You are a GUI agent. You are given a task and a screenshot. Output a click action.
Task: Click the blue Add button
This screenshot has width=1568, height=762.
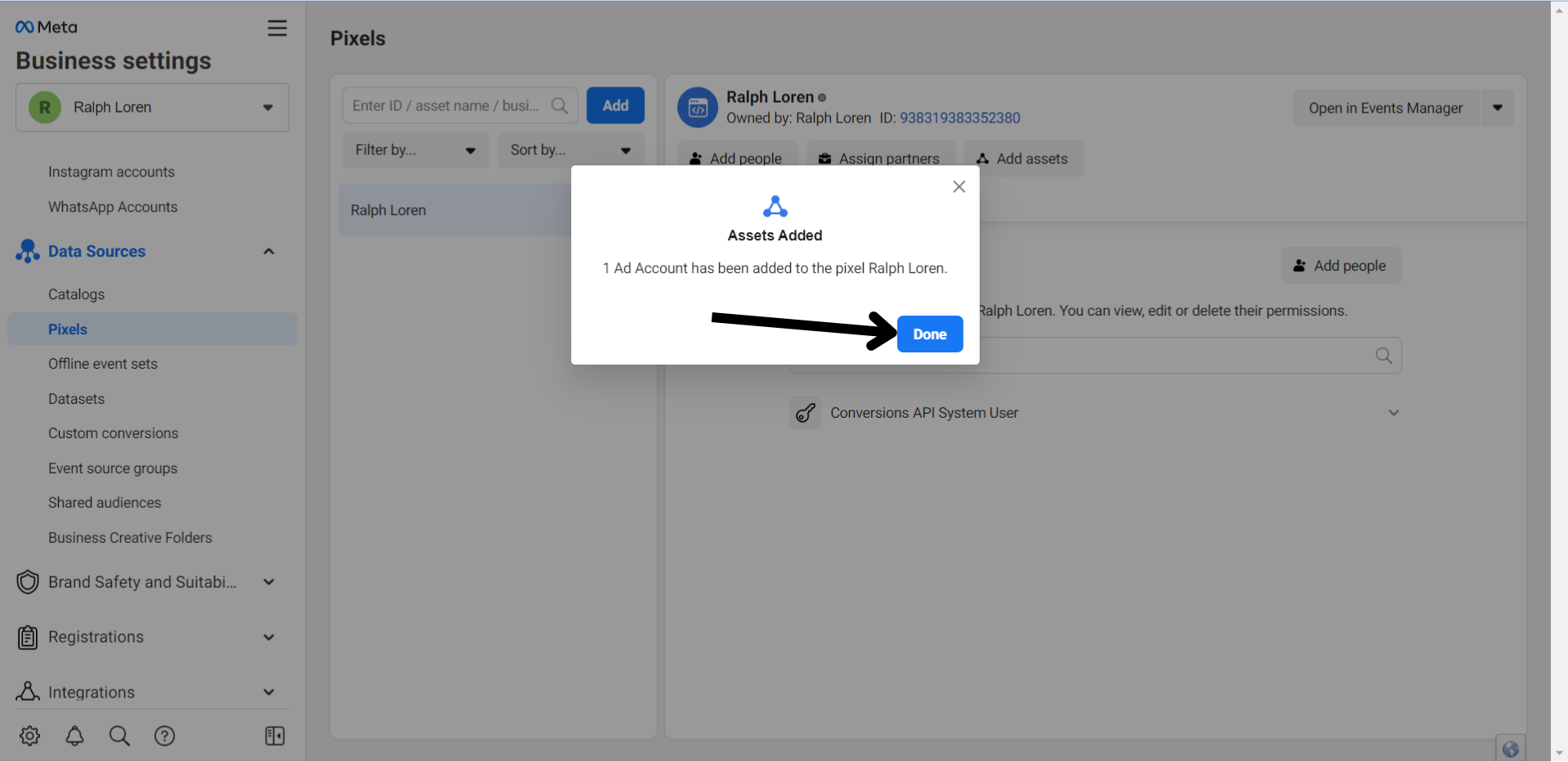615,105
